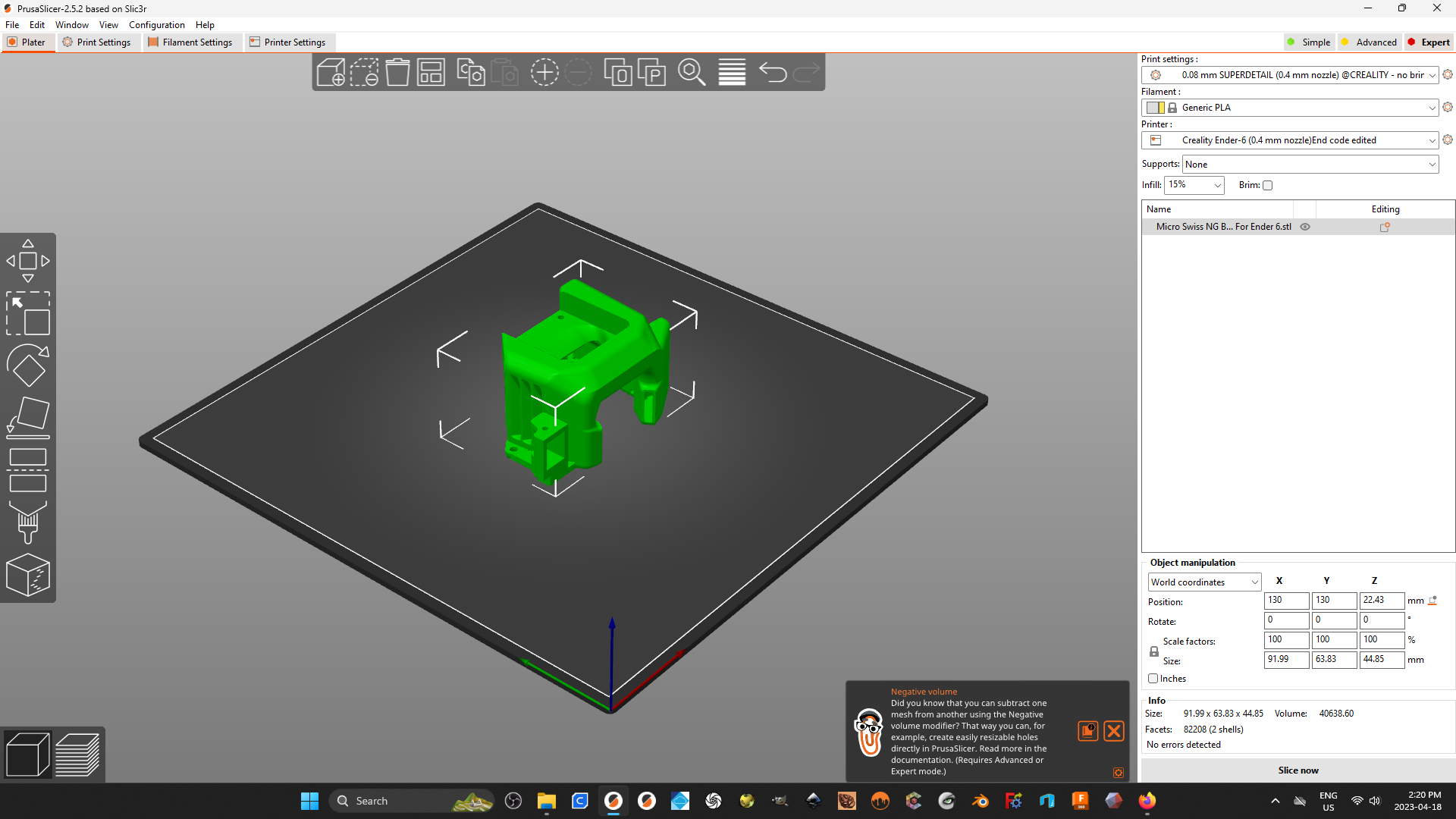Click the Add object toolbar icon
Image resolution: width=1456 pixels, height=819 pixels.
coord(331,73)
